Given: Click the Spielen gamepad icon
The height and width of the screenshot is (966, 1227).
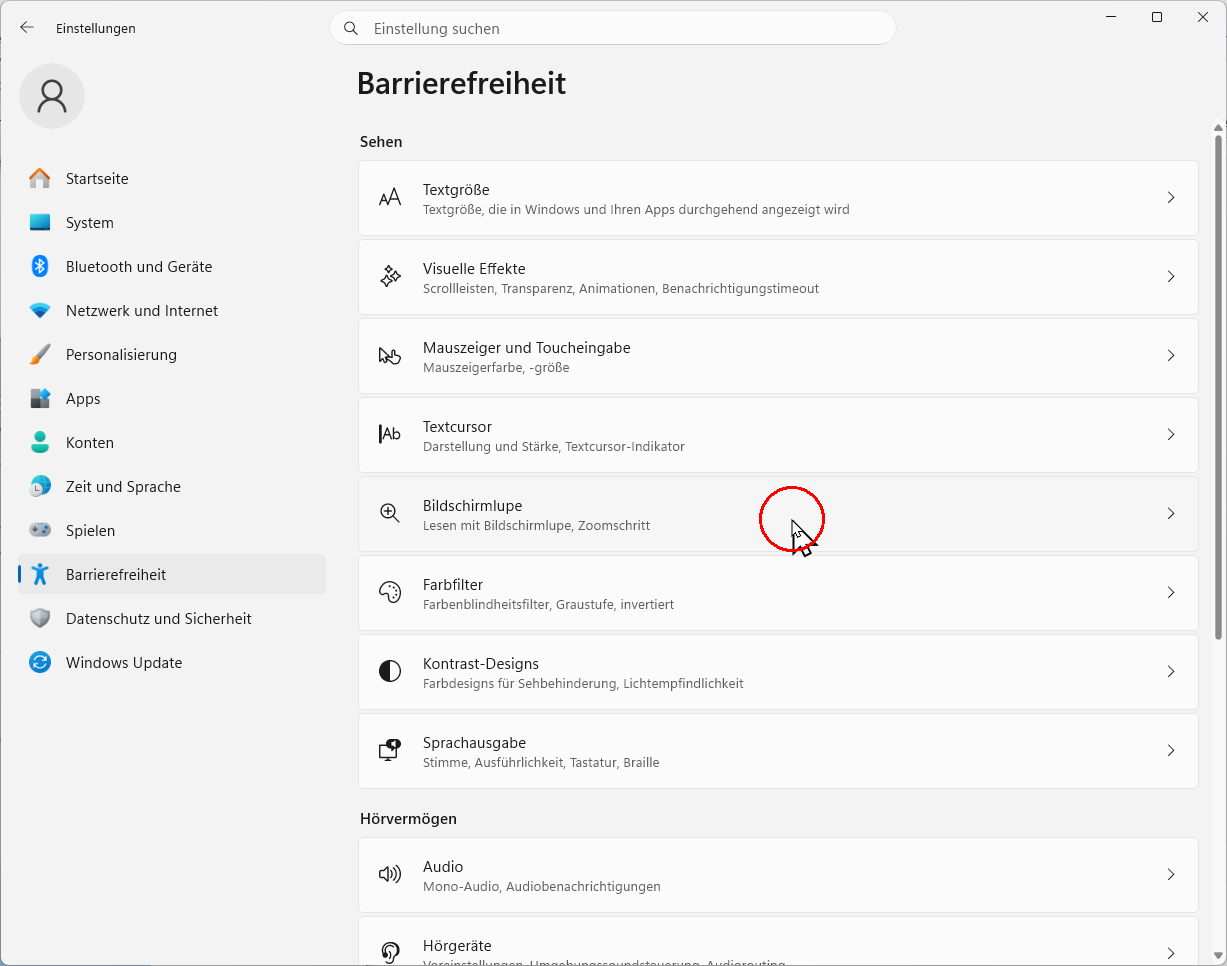Looking at the screenshot, I should point(40,530).
